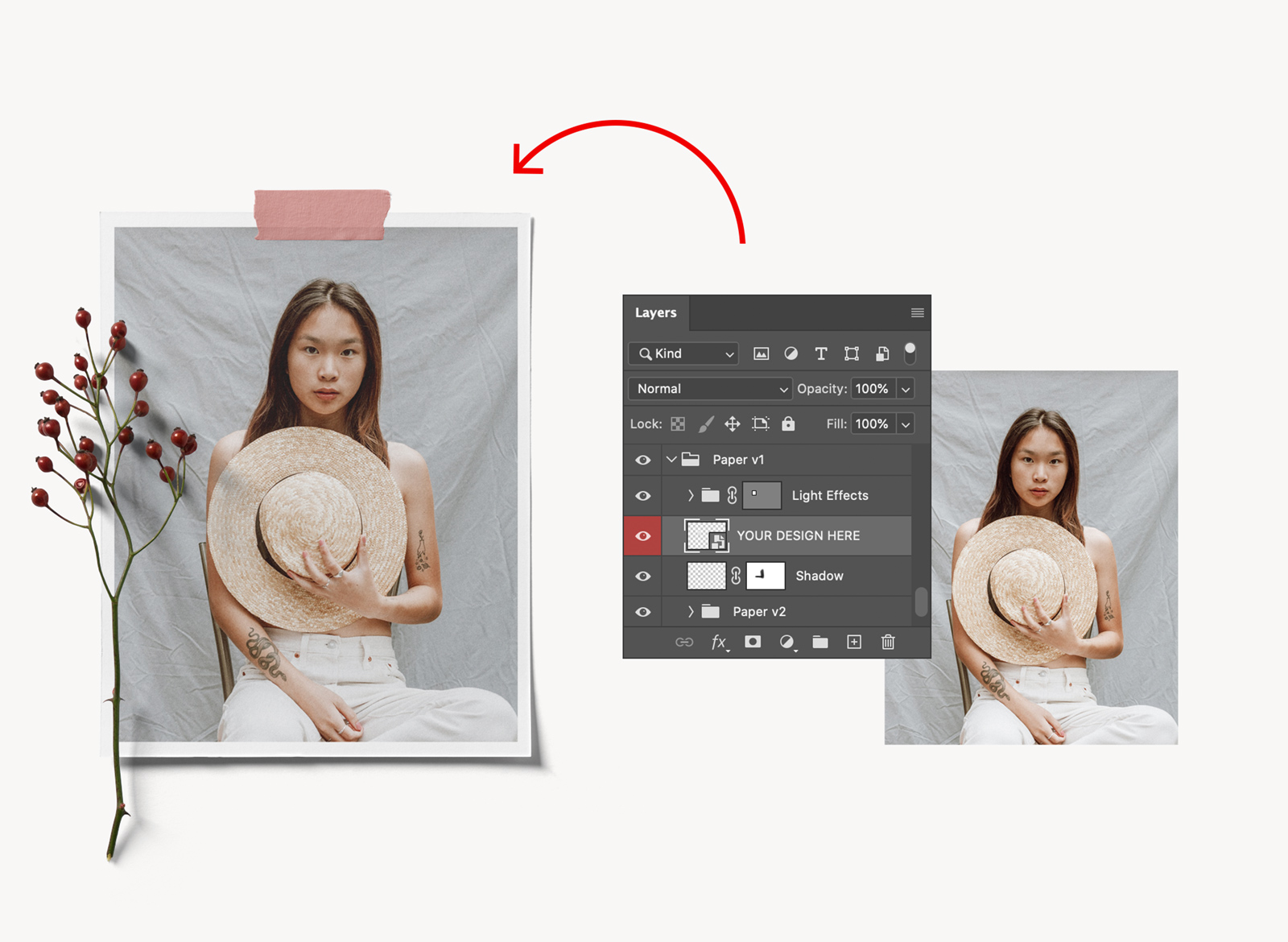1288x942 pixels.
Task: Click the Light Effects folder icon
Action: point(710,495)
